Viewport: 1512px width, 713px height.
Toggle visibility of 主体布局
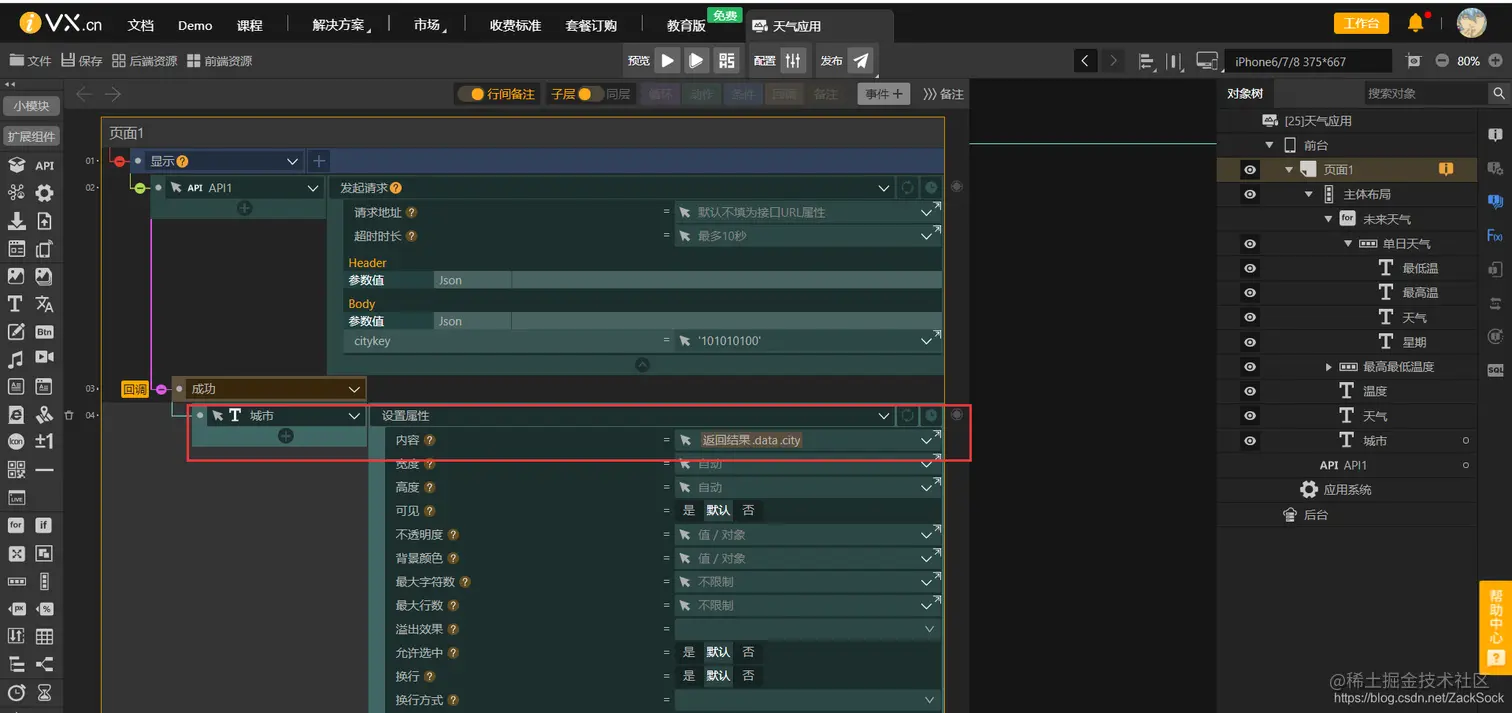pyautogui.click(x=1250, y=194)
